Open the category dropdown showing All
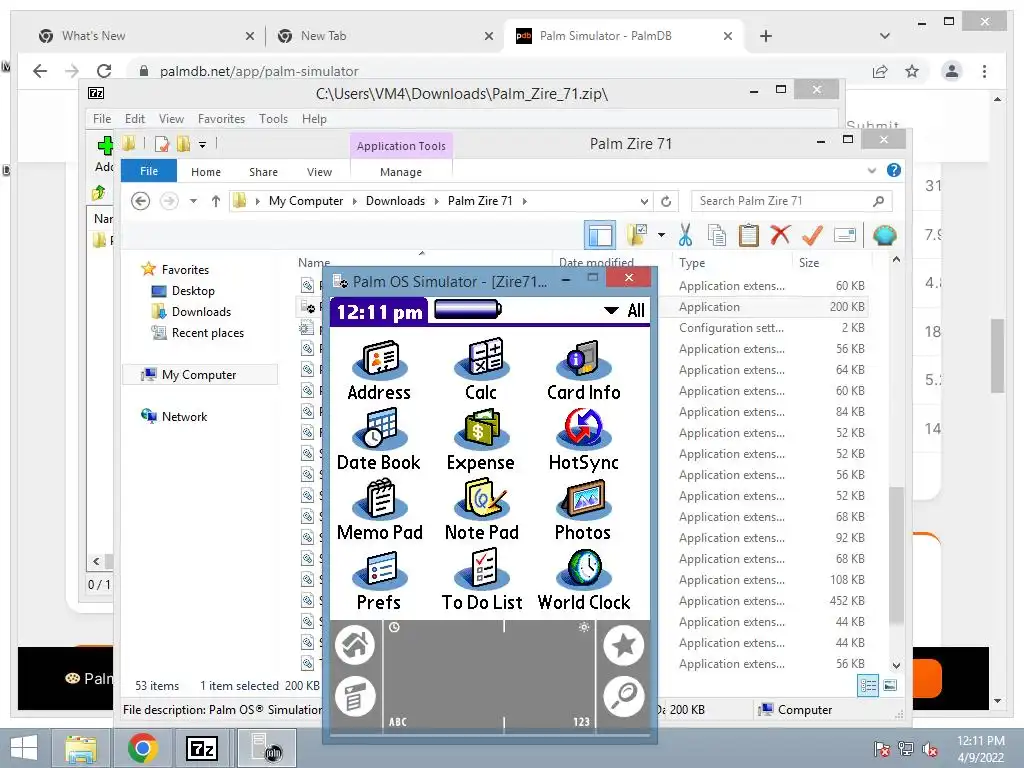 pyautogui.click(x=624, y=311)
